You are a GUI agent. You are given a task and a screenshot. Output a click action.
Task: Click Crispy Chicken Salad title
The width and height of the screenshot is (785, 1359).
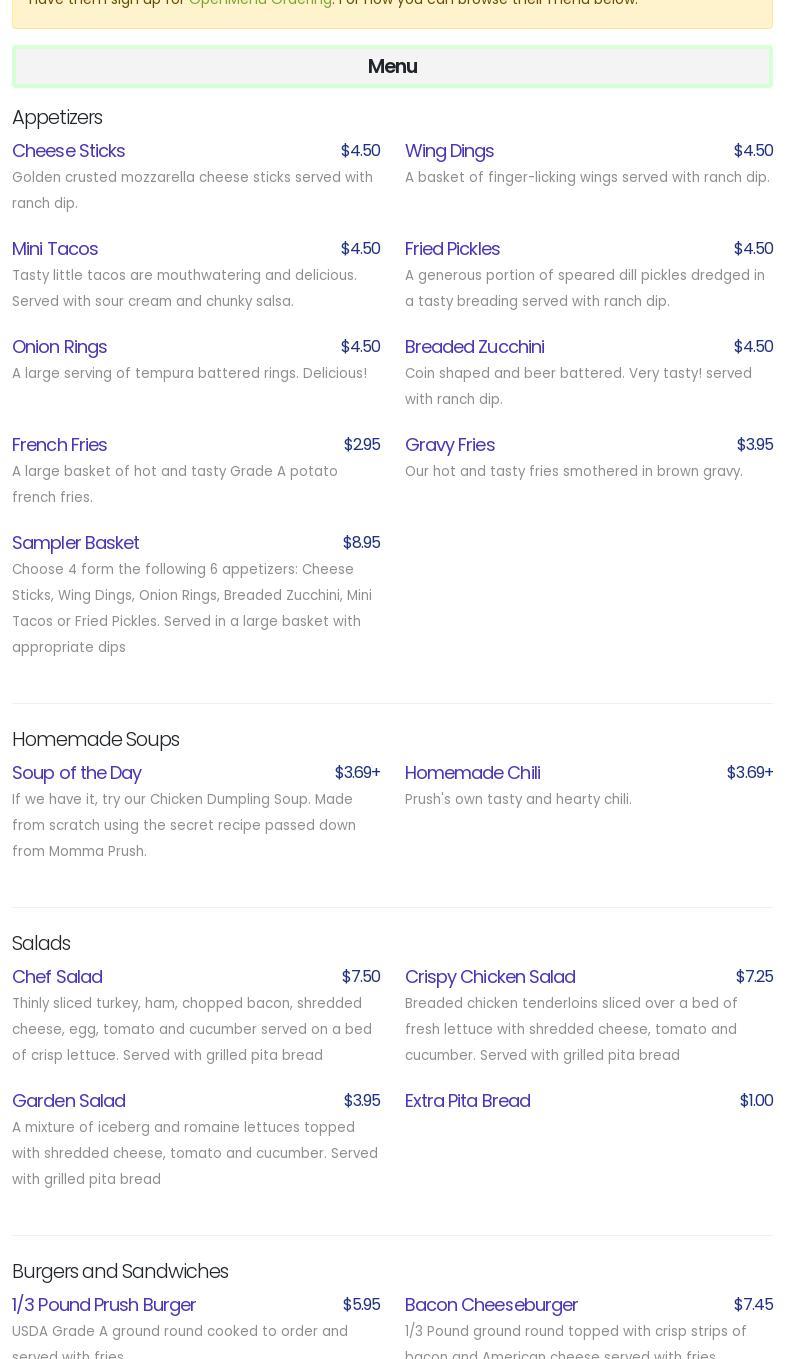point(489,976)
